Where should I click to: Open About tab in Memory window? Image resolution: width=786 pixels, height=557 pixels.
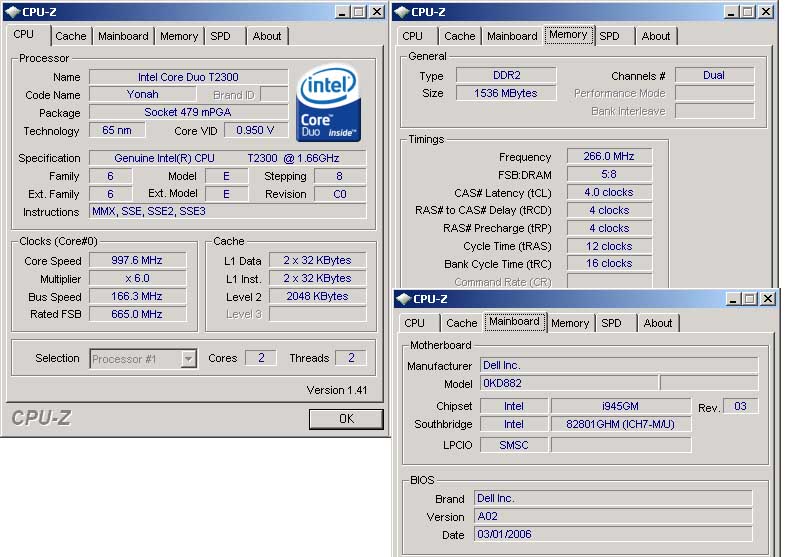(656, 36)
